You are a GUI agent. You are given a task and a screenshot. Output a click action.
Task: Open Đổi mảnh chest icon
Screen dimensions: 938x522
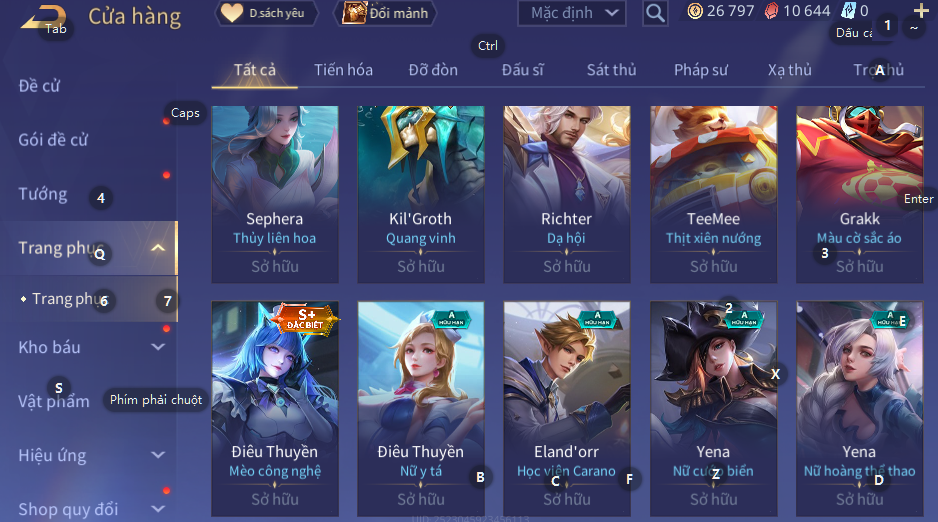click(x=354, y=13)
